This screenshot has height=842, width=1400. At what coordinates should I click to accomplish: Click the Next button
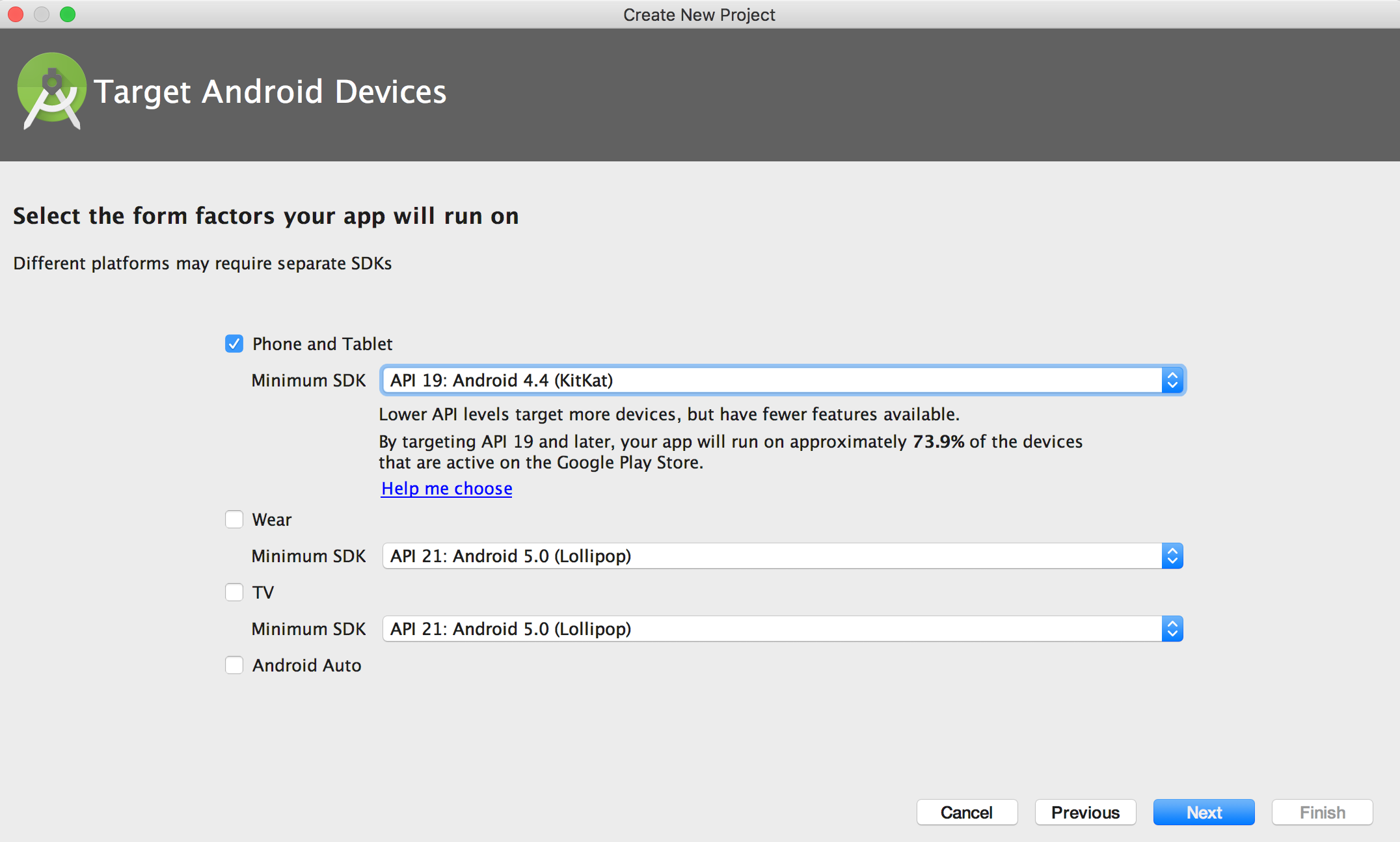pyautogui.click(x=1205, y=812)
